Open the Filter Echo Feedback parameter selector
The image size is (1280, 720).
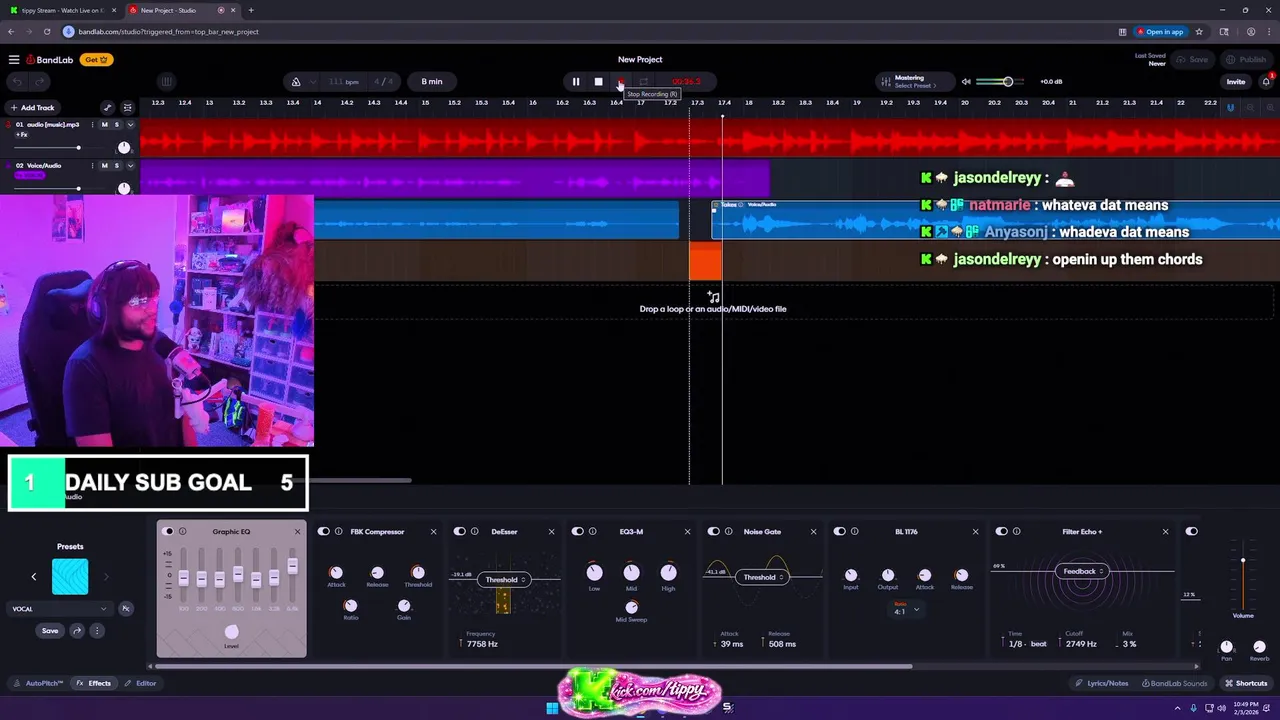[1083, 571]
